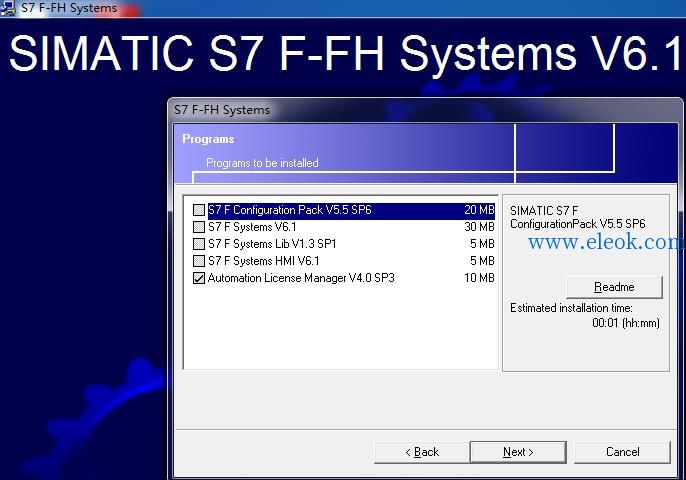
Task: Uncheck Automation License Manager V4.0 SP3 checkbox
Action: (x=199, y=278)
